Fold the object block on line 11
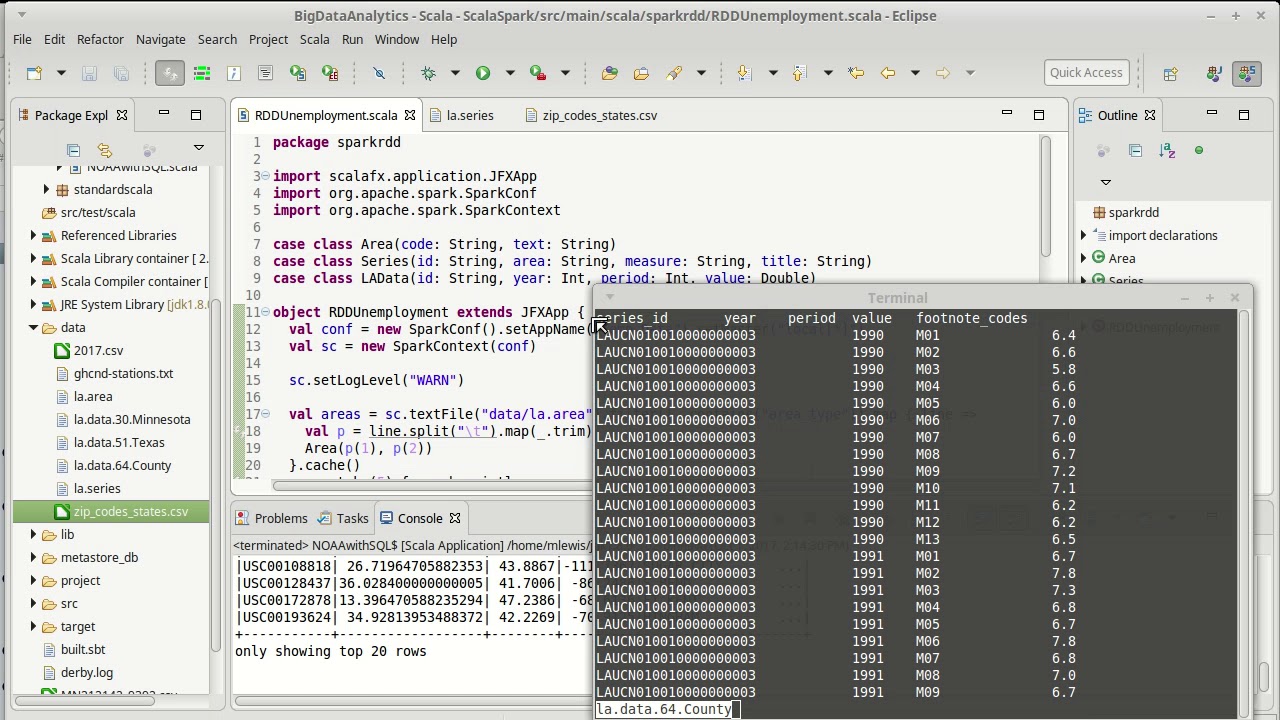 click(265, 313)
